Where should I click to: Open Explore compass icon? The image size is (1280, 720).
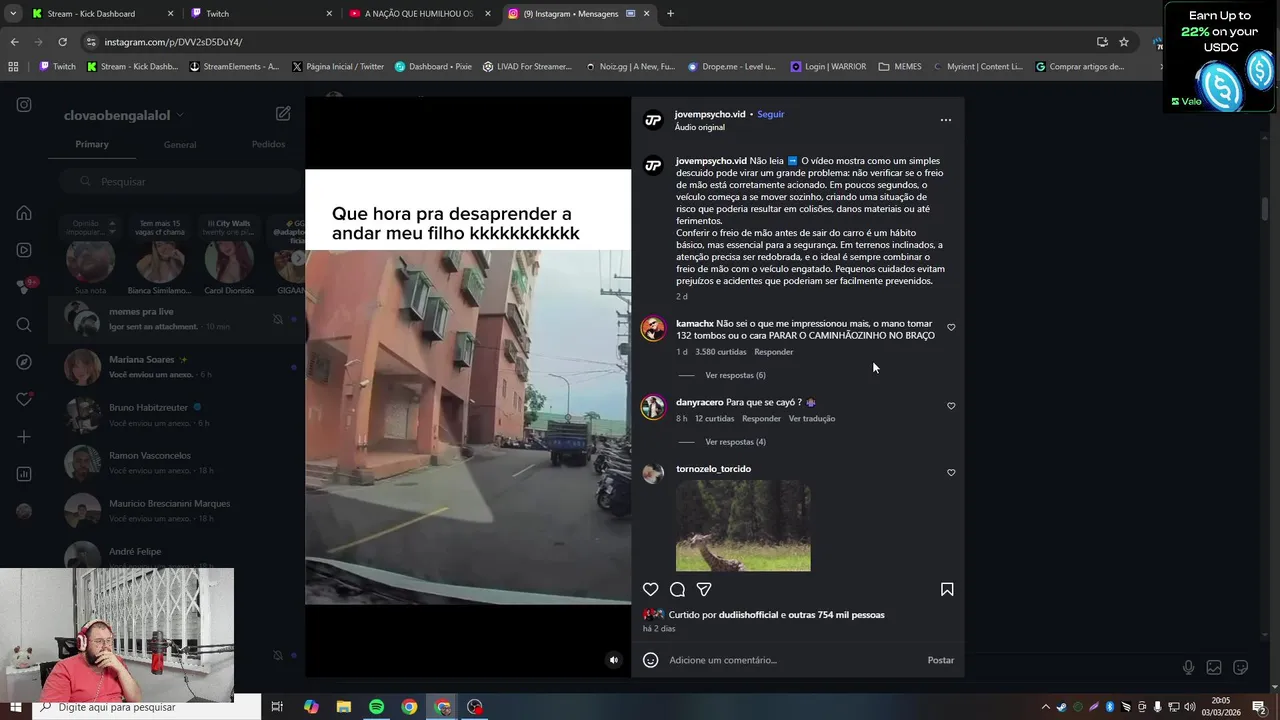click(x=24, y=362)
